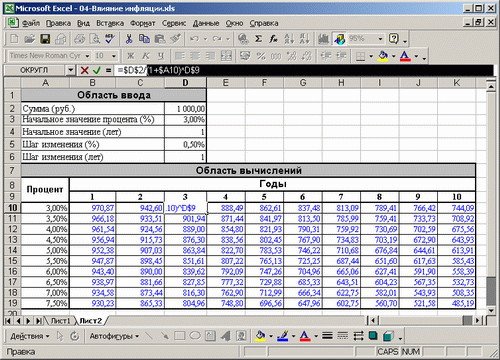Toggle Italic (К) formatting

(x=146, y=56)
